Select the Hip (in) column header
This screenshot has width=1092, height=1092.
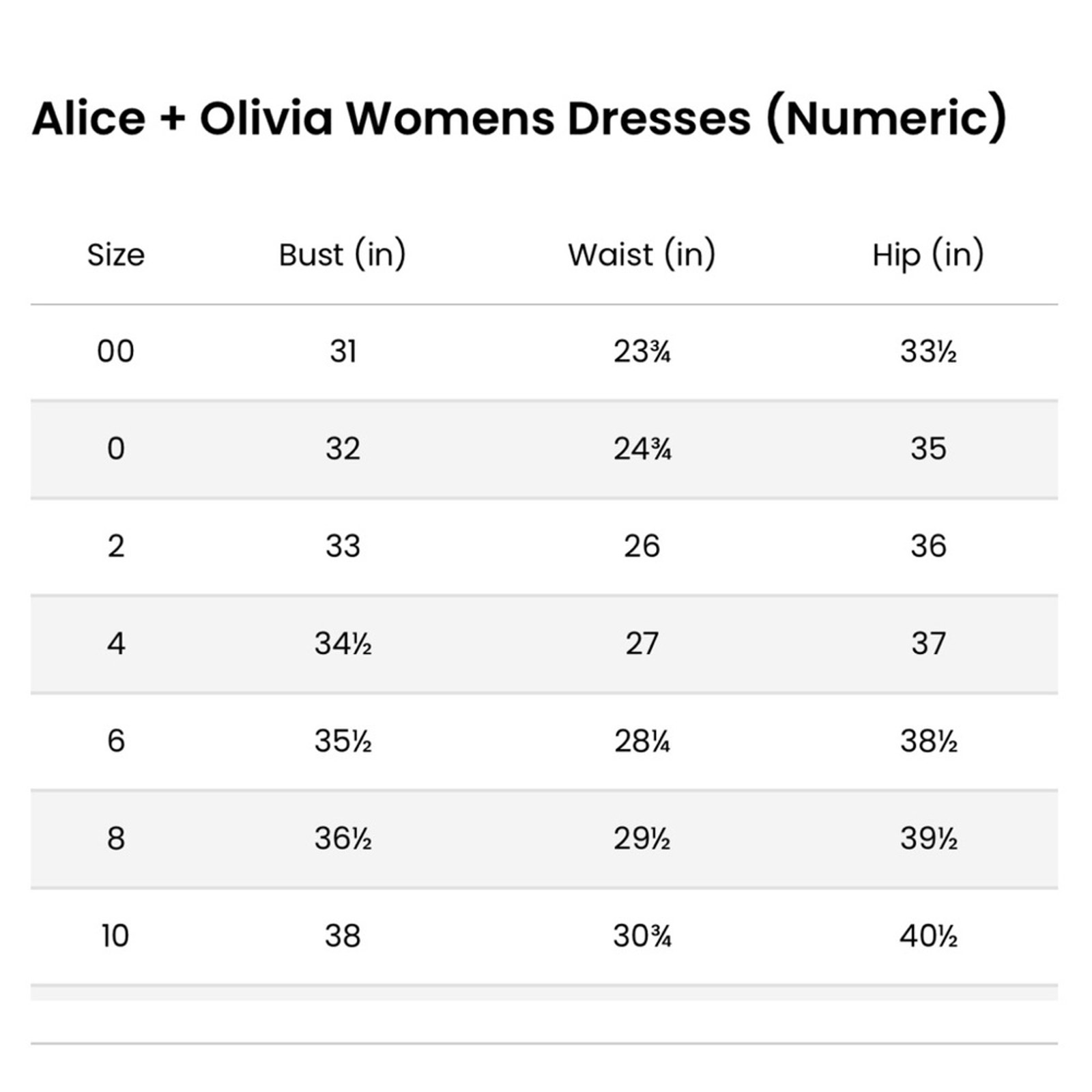928,255
